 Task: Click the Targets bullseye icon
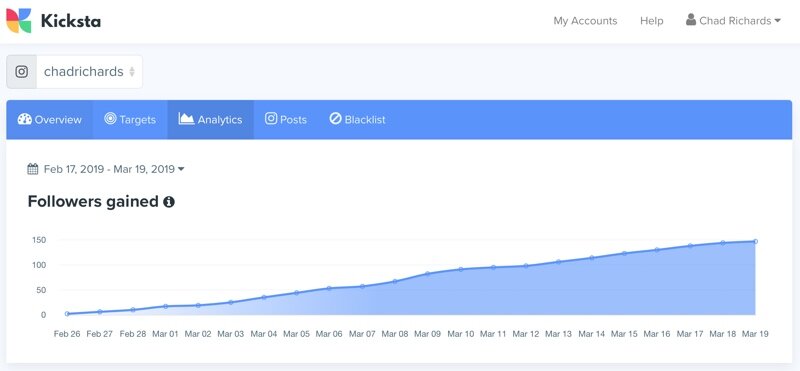(x=110, y=118)
